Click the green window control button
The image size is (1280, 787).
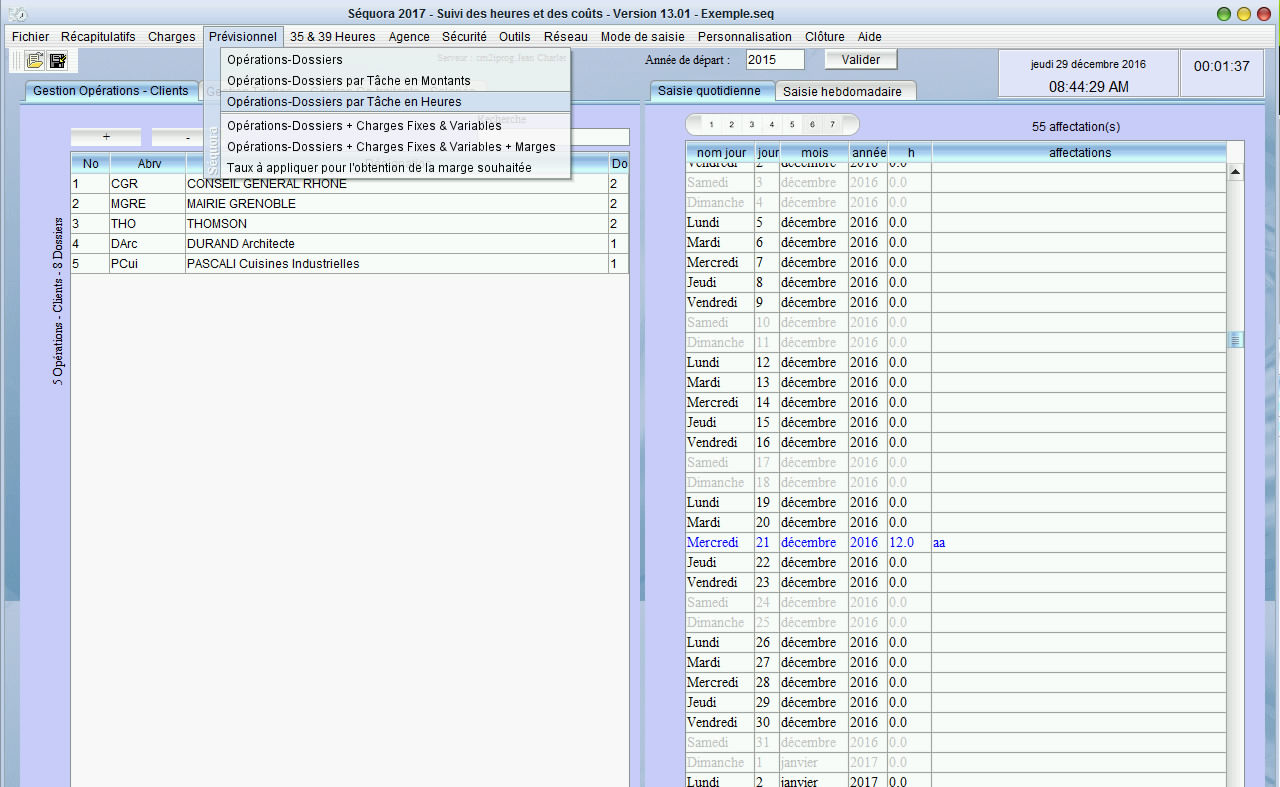(1223, 14)
